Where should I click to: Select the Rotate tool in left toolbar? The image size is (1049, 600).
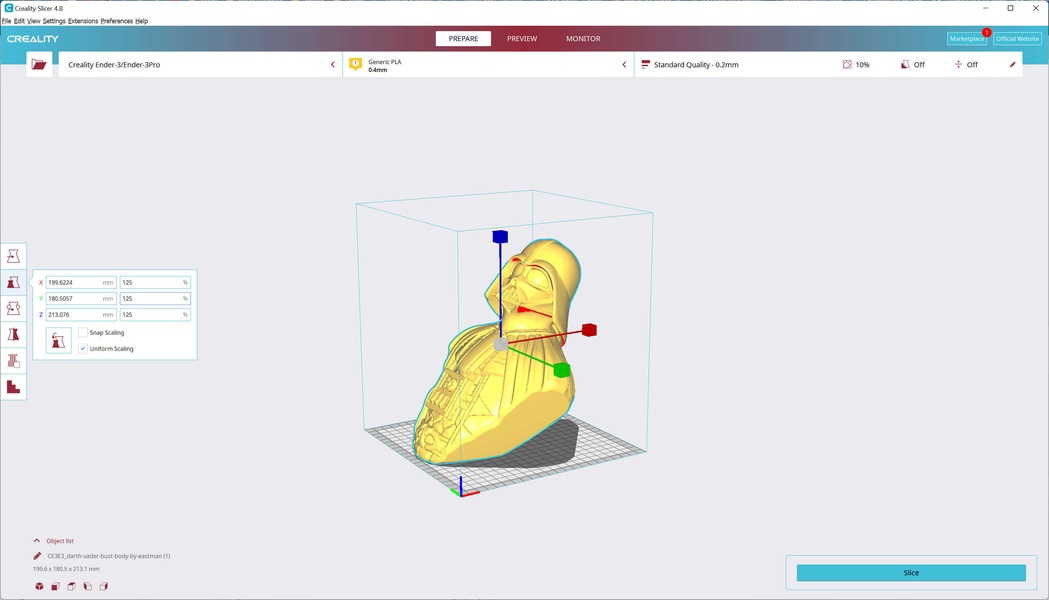[x=13, y=309]
